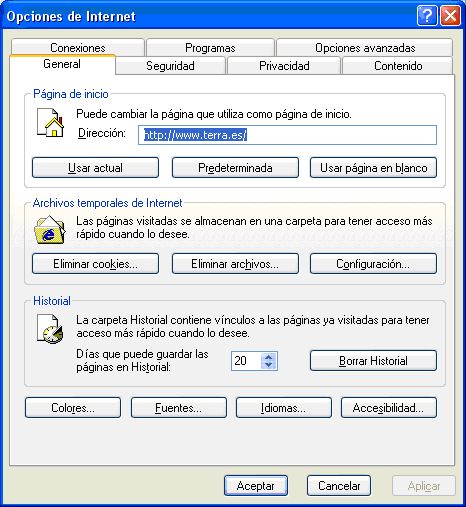The height and width of the screenshot is (507, 466).
Task: Click the Usar actual button
Action: [x=95, y=167]
